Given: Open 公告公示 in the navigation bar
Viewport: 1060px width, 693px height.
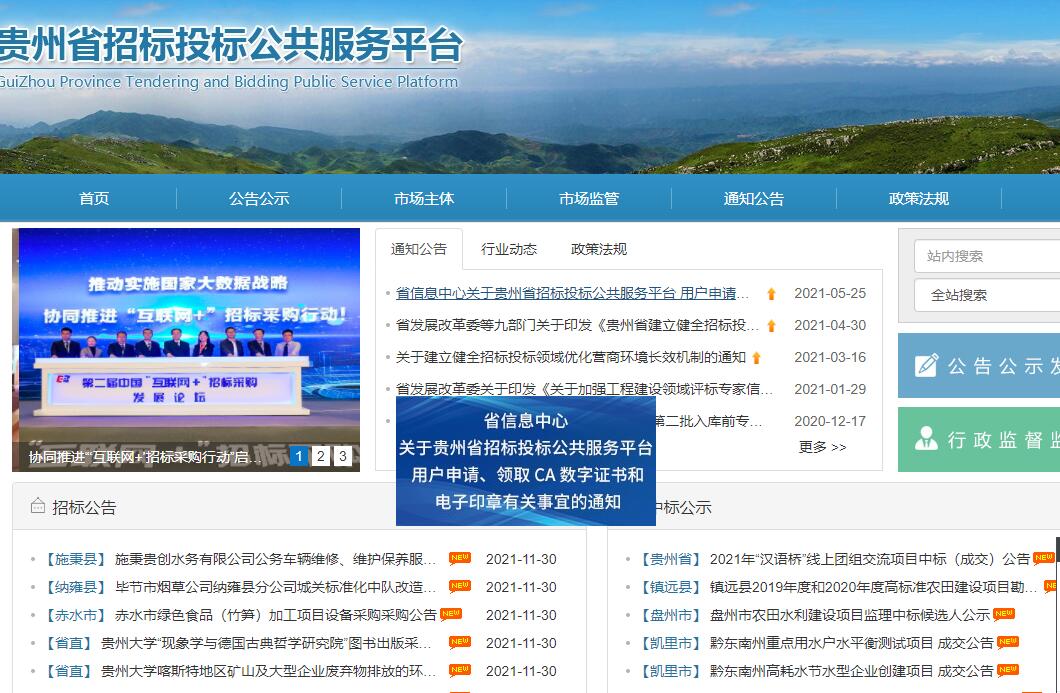Looking at the screenshot, I should coord(259,198).
